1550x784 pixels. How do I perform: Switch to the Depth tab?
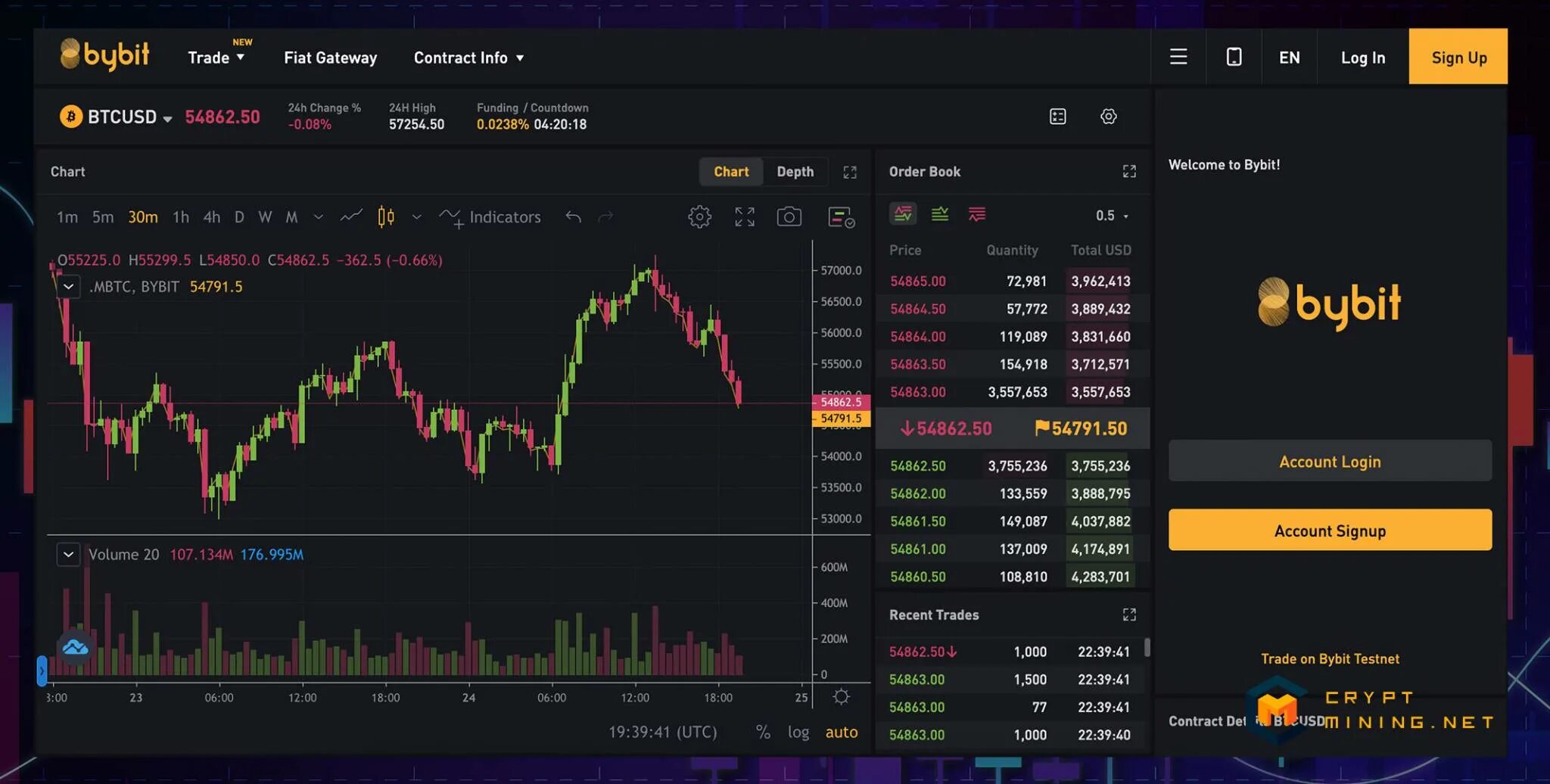(795, 172)
